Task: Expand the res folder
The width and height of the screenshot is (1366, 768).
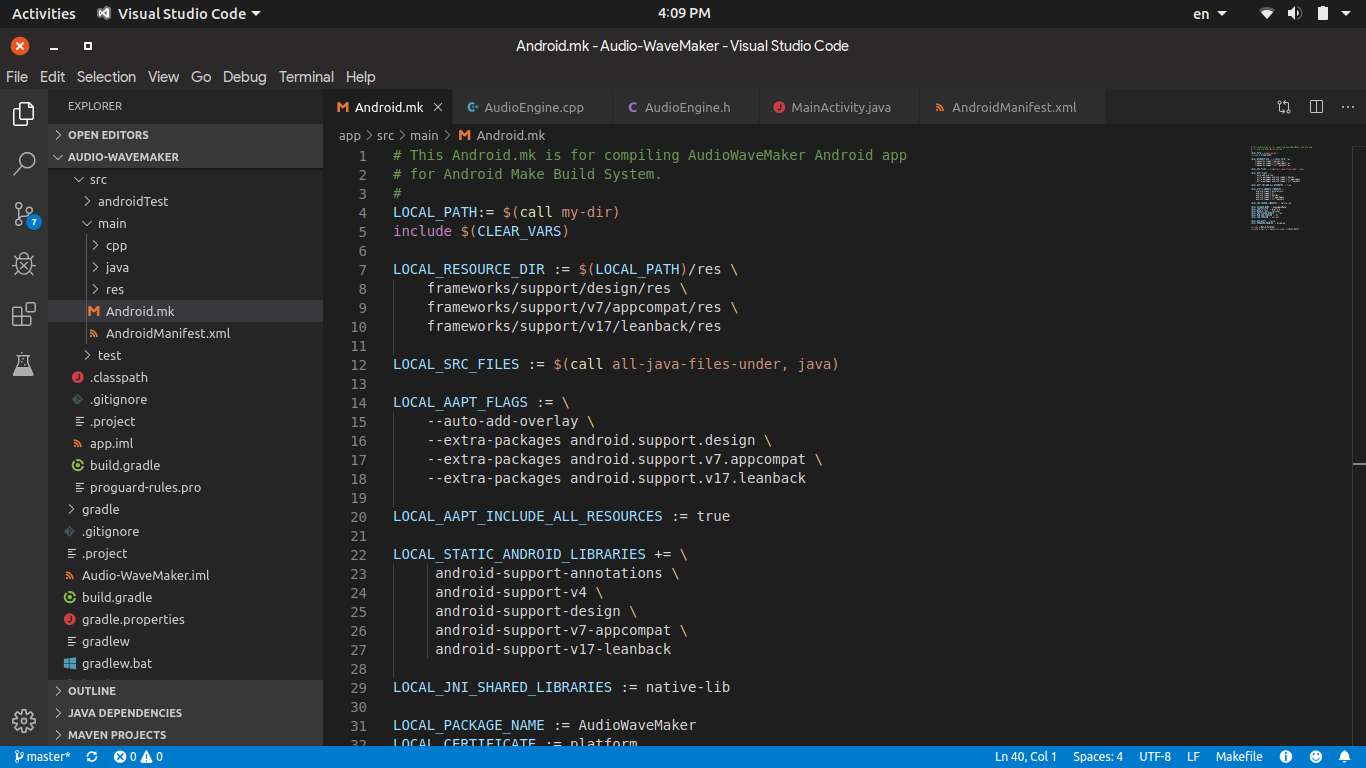Action: 185,289
